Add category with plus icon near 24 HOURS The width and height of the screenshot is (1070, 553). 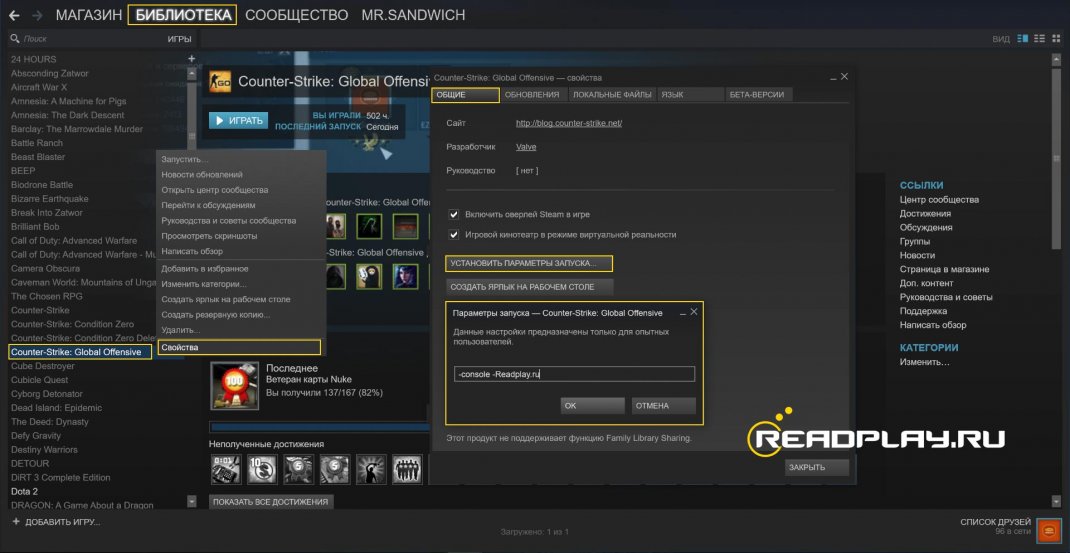(x=192, y=59)
